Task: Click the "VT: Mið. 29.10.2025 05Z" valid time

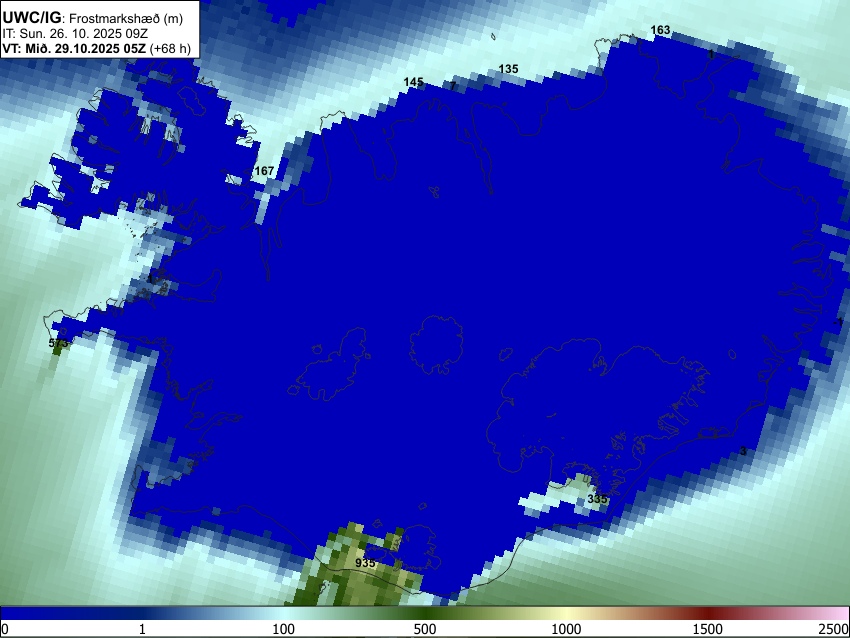Action: pyautogui.click(x=74, y=48)
